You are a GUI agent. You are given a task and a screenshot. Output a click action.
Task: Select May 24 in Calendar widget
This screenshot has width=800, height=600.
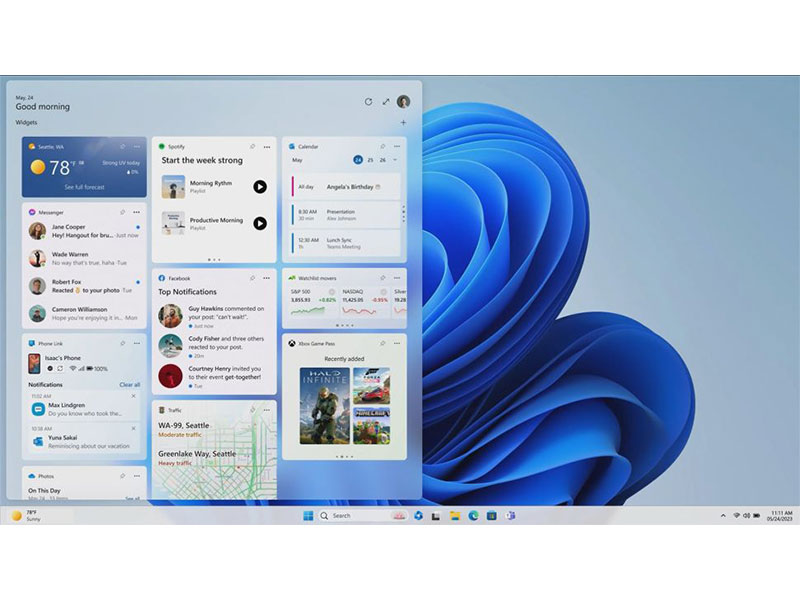[x=358, y=160]
